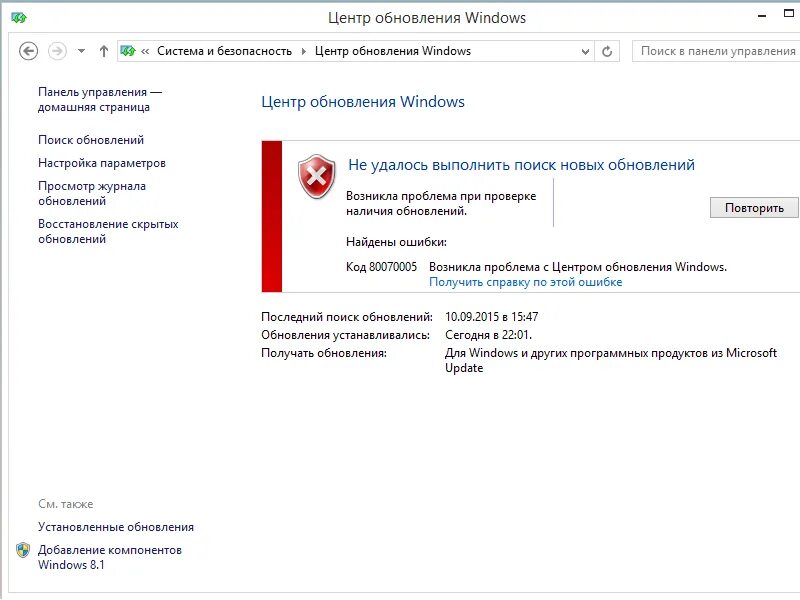
Task: Click the Обновления устанавливались label
Action: (x=346, y=335)
